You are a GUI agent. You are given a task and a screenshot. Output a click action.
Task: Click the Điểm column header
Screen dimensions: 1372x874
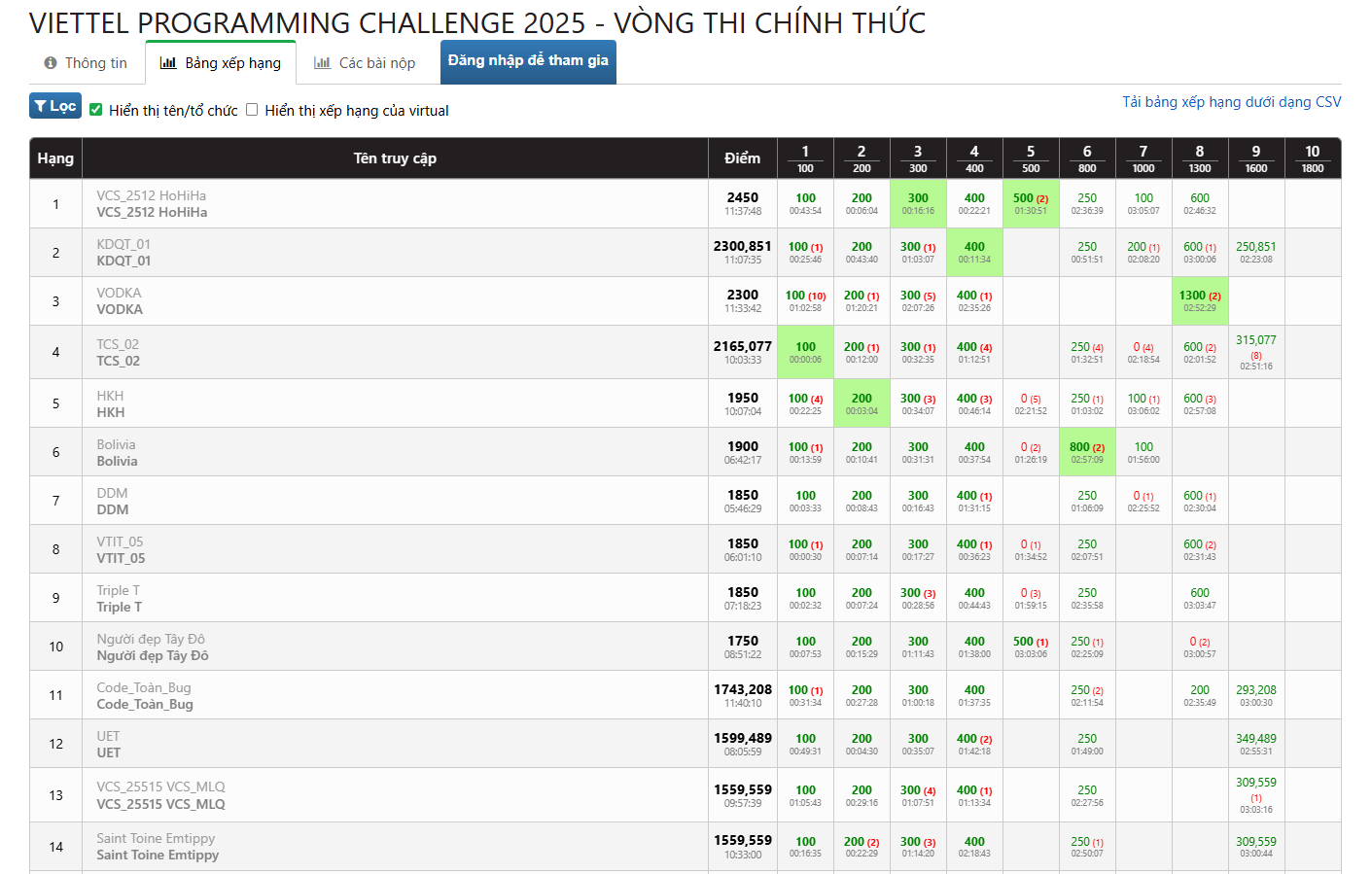coord(742,158)
